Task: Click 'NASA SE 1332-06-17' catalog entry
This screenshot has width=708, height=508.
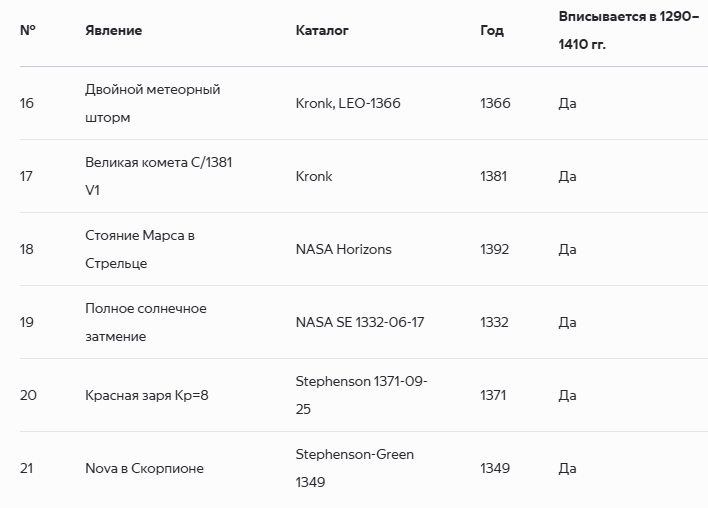Action: point(359,322)
